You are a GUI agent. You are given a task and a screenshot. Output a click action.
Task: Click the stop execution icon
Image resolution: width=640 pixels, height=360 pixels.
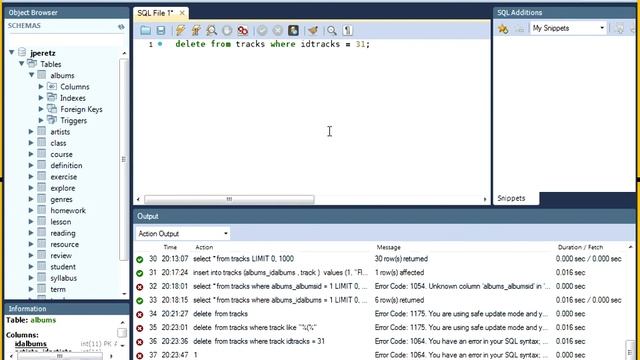227,30
